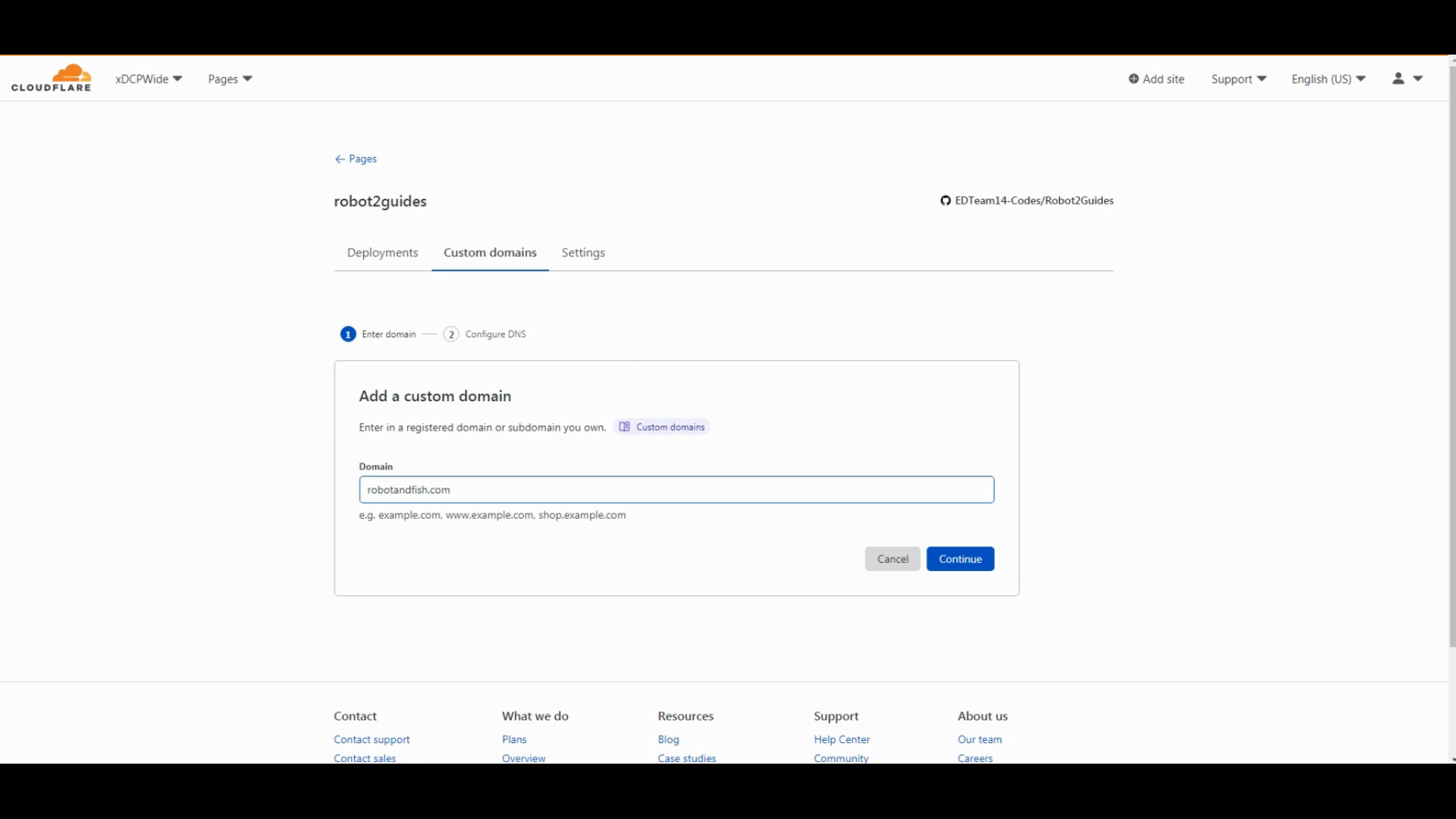Click the Cloudflare logo
This screenshot has width=1456, height=819.
51,78
